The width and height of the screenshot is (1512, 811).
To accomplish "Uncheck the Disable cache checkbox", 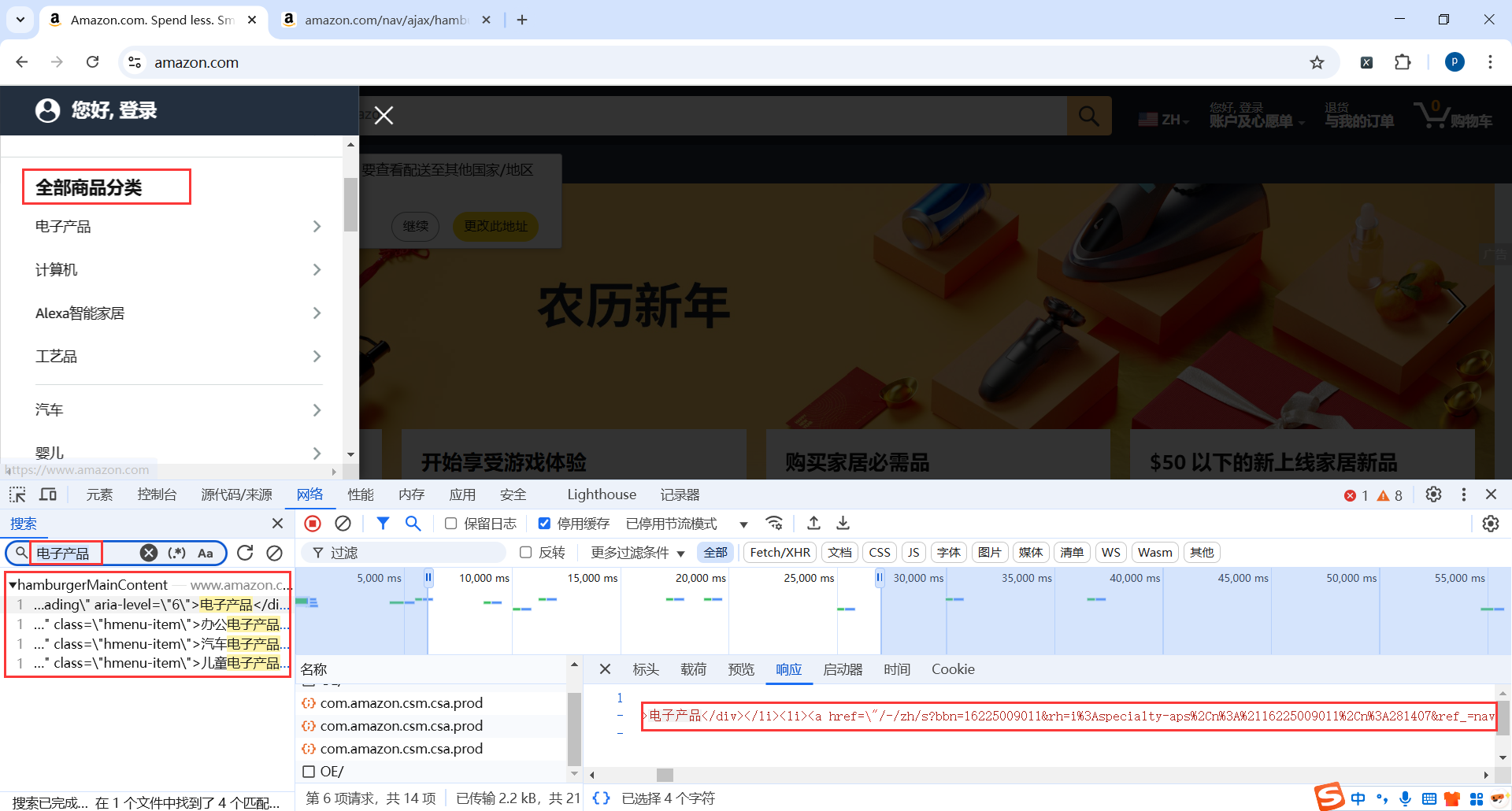I will coord(544,524).
